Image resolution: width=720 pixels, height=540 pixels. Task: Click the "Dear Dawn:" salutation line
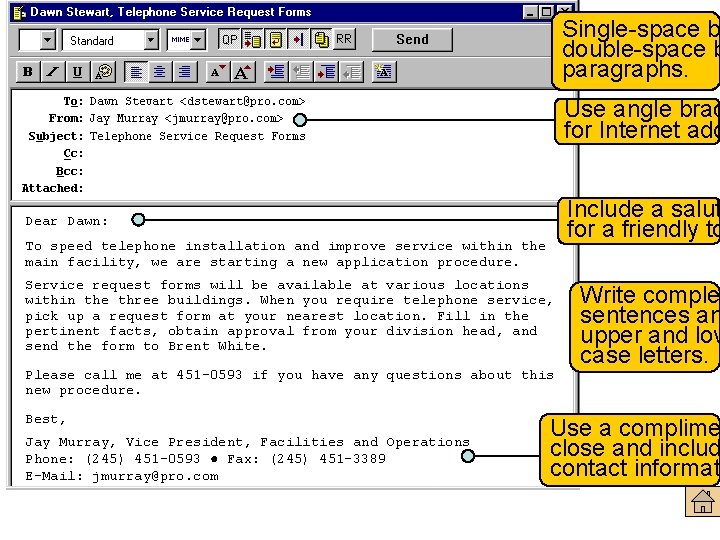pos(67,221)
